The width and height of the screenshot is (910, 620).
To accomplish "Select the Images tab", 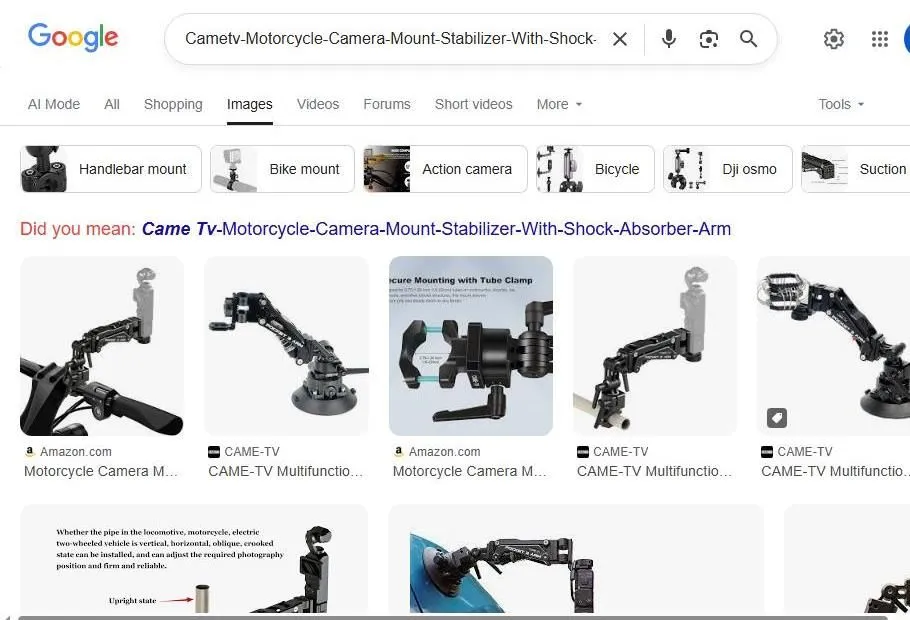I will 250,104.
